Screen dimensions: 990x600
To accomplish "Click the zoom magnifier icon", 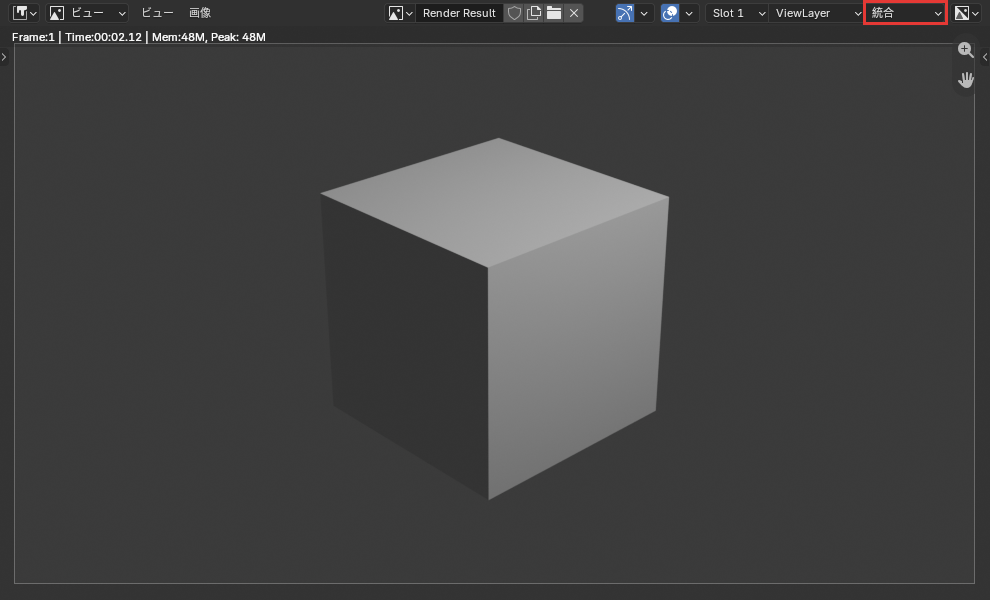I will pos(965,49).
